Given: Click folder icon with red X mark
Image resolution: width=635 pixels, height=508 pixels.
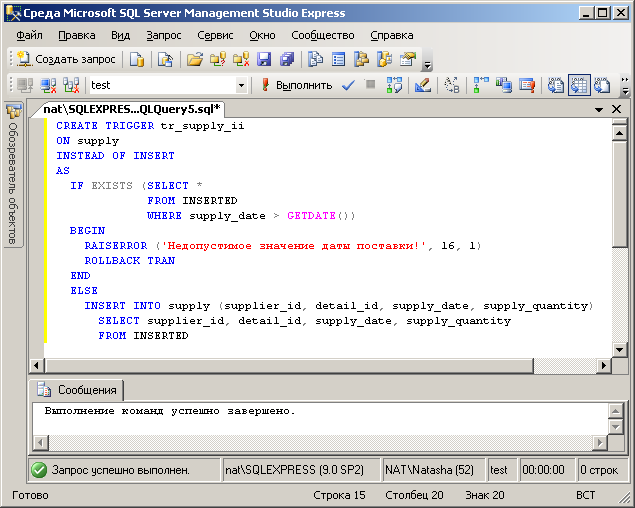Looking at the screenshot, I should (x=241, y=60).
